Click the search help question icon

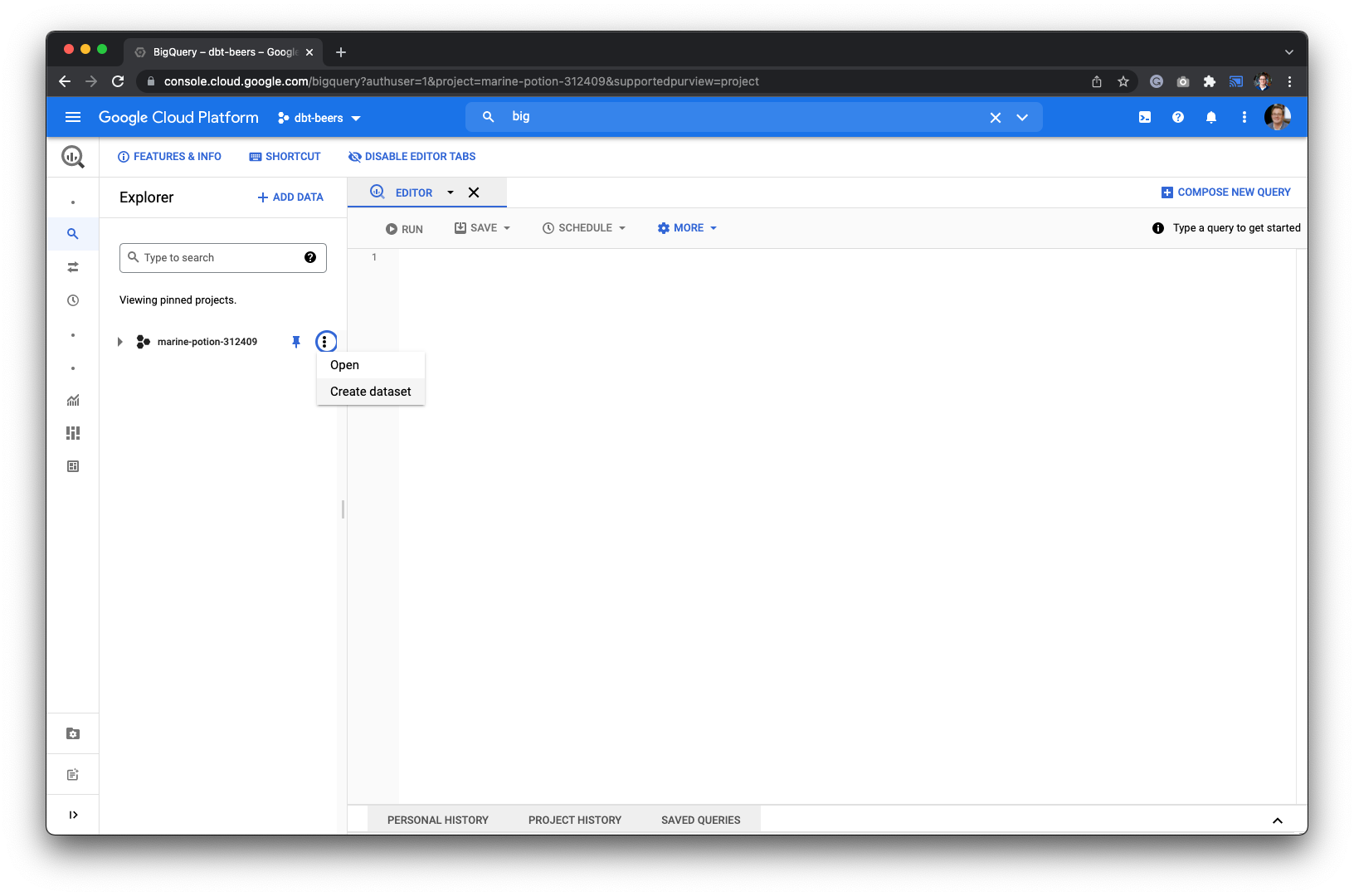[310, 257]
